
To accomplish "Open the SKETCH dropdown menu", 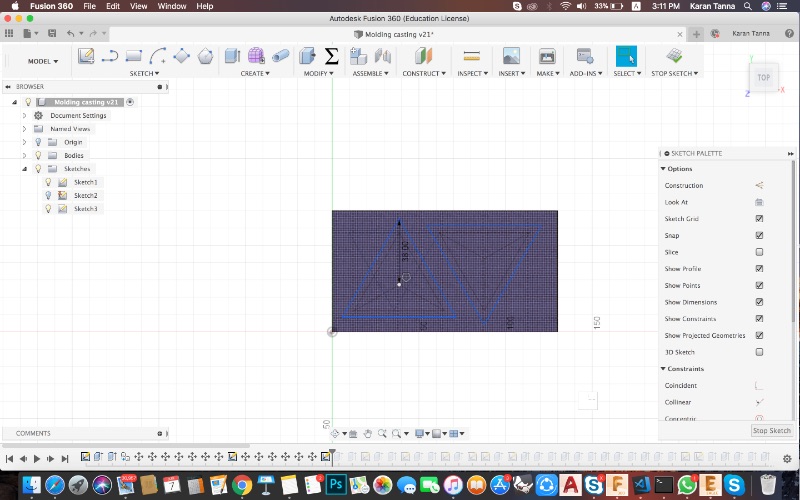I will pyautogui.click(x=144, y=73).
